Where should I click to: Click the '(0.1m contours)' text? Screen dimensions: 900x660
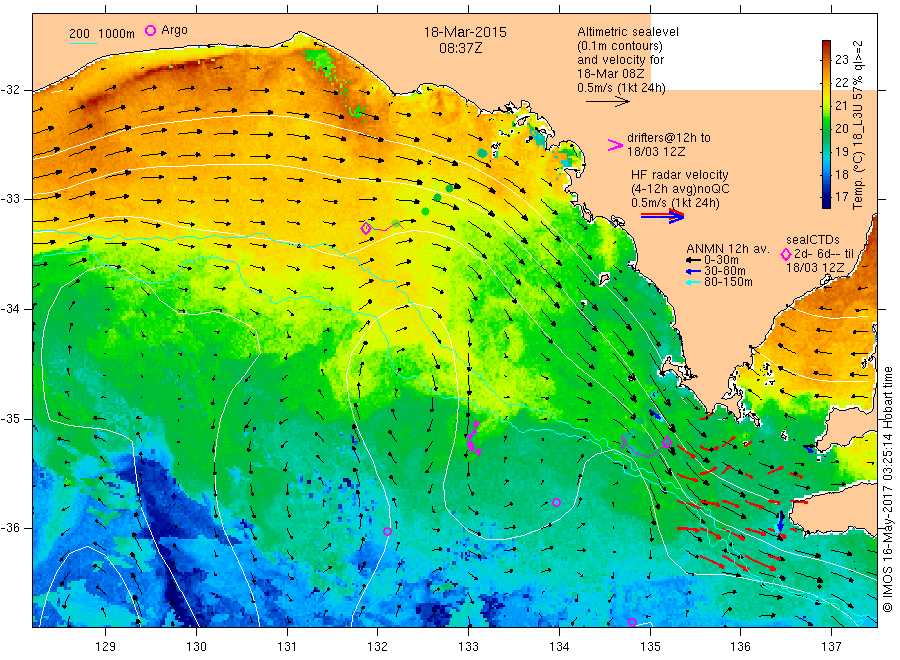pyautogui.click(x=620, y=46)
